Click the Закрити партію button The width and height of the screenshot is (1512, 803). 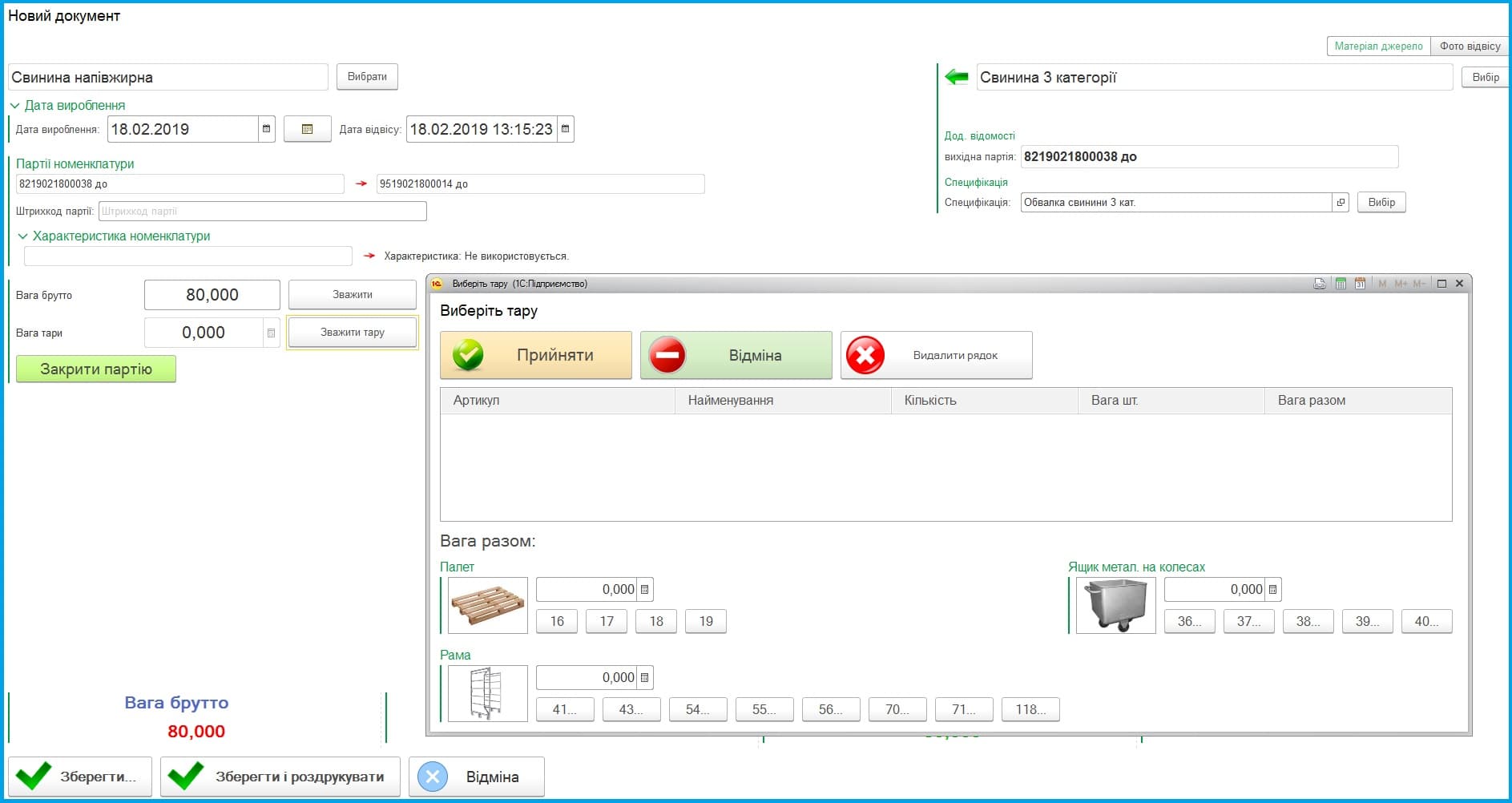point(96,369)
